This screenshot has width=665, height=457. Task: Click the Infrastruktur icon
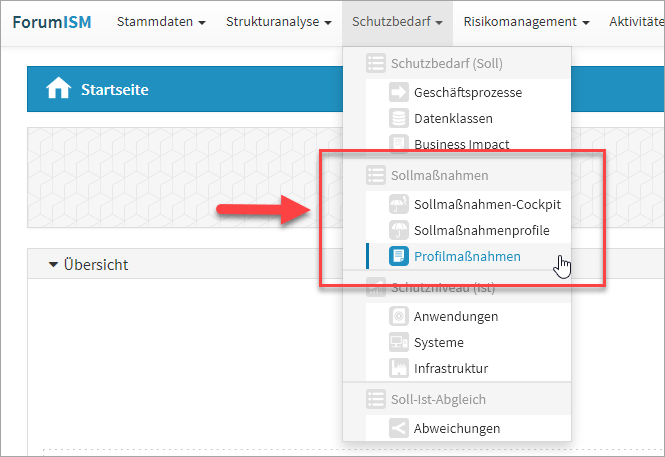399,369
